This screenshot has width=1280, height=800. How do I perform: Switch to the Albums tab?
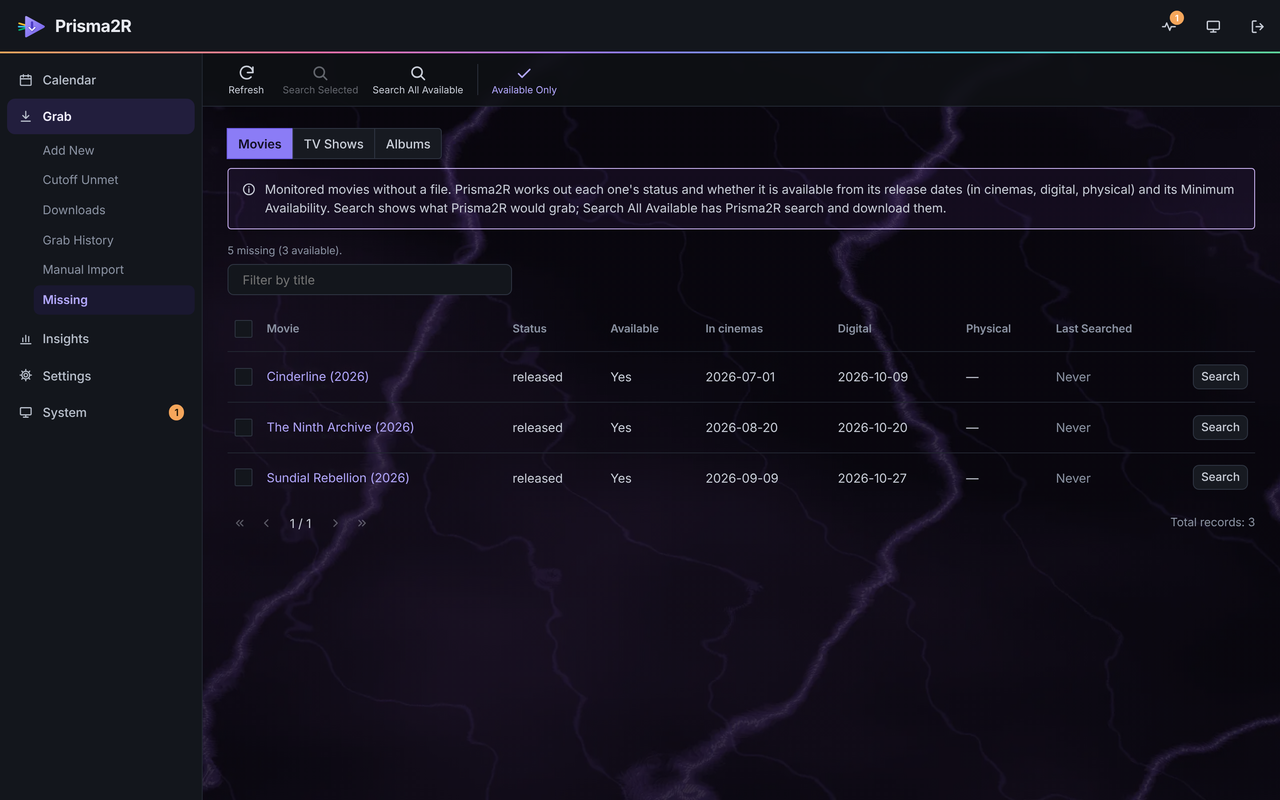pos(408,144)
